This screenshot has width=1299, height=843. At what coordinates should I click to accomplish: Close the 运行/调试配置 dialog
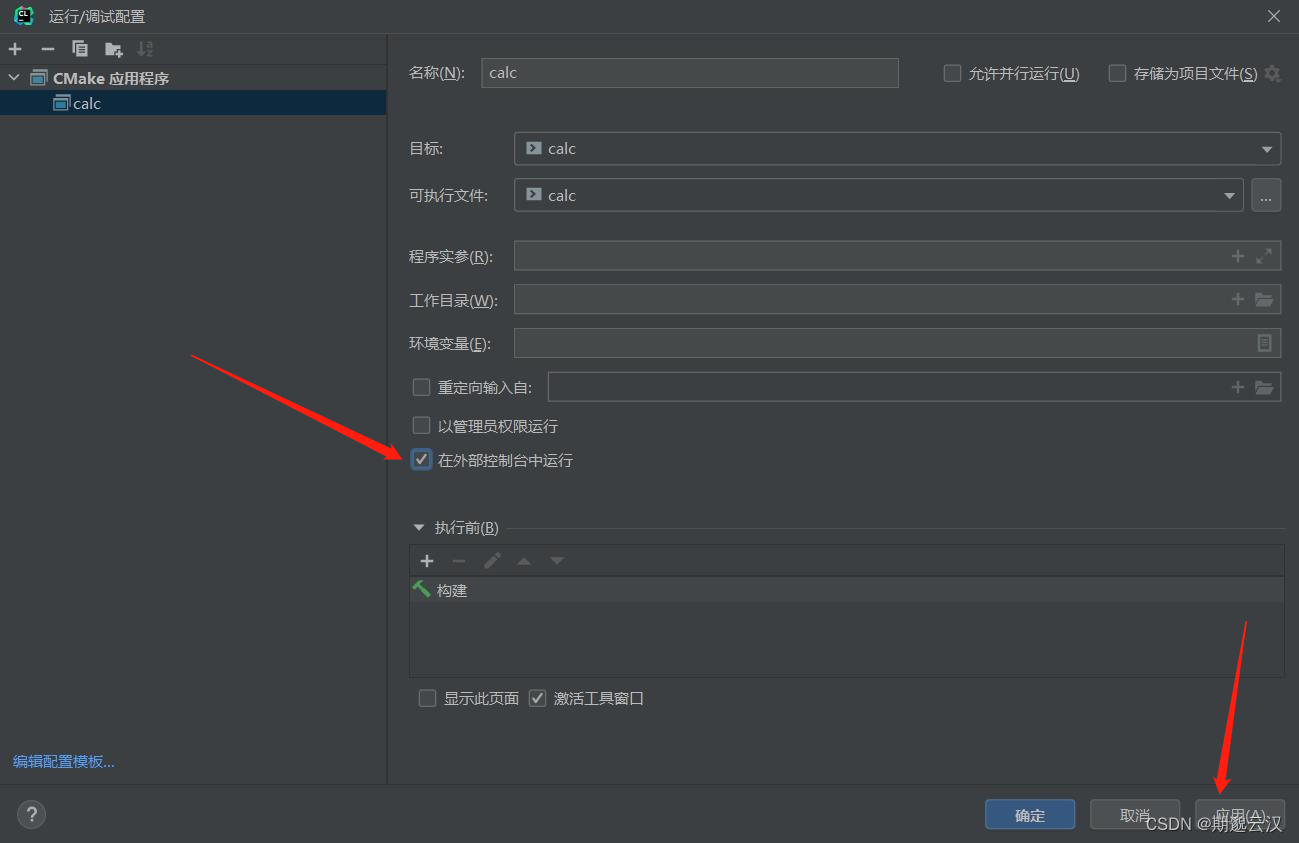pyautogui.click(x=1274, y=16)
